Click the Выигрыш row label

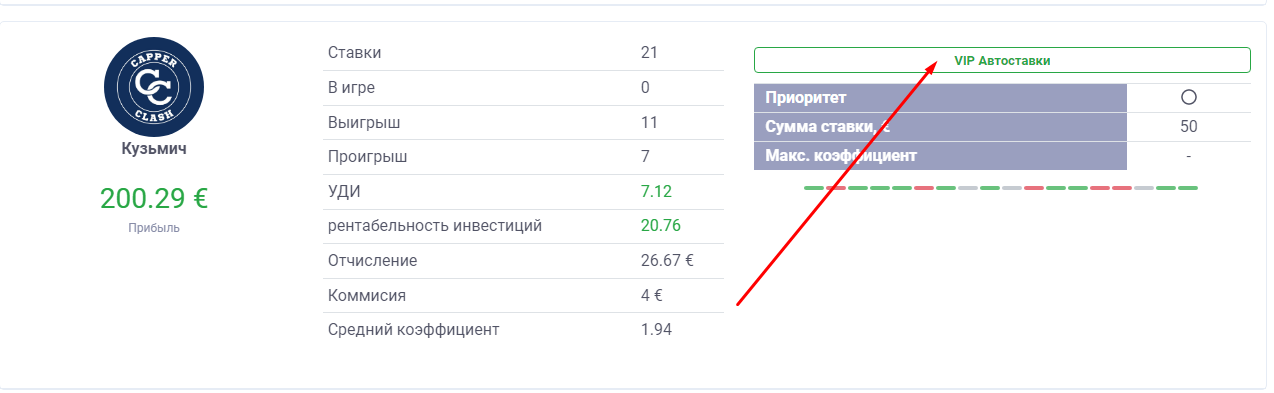tap(363, 122)
